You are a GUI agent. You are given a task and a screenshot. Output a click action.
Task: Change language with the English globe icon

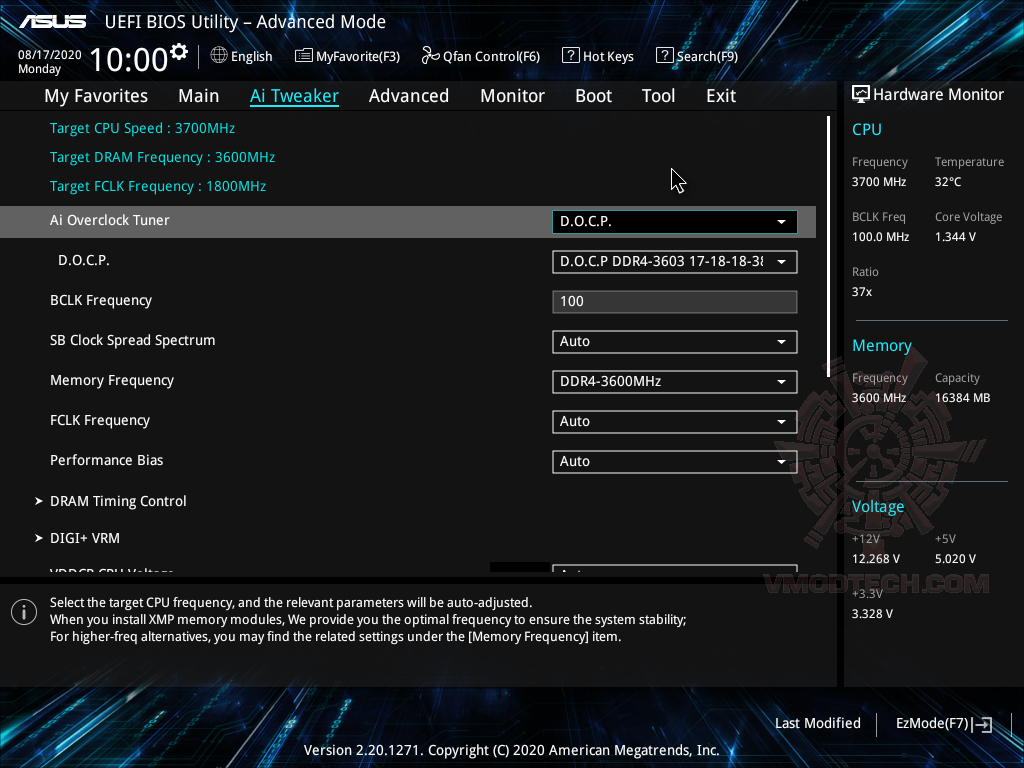221,56
